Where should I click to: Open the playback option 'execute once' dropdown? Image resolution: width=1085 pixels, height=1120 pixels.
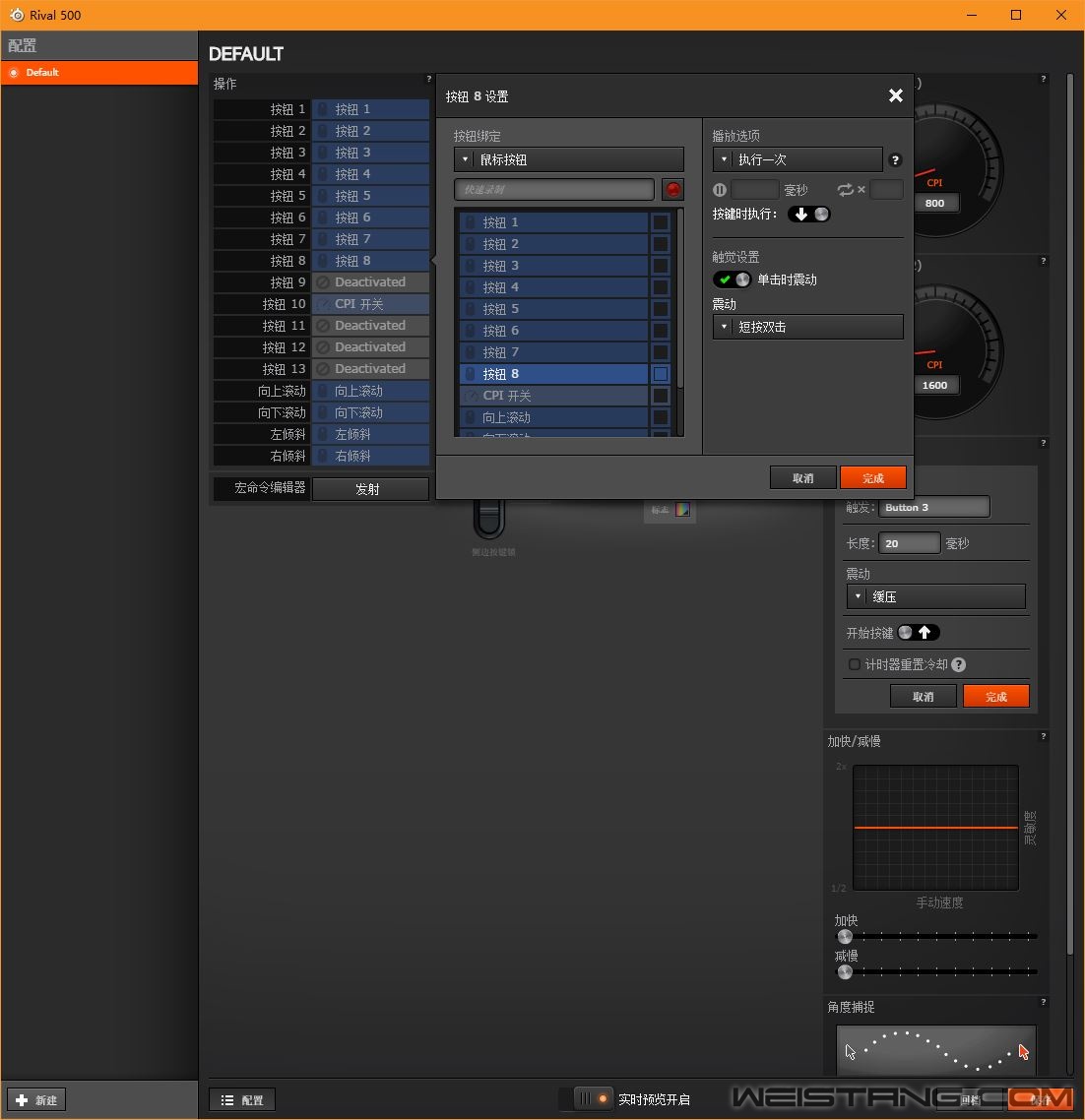(x=798, y=160)
